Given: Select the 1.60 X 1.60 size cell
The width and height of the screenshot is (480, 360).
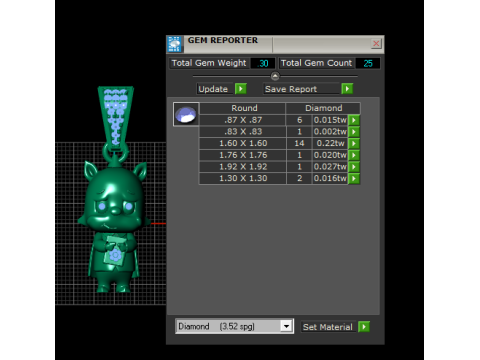Looking at the screenshot, I should [x=243, y=143].
